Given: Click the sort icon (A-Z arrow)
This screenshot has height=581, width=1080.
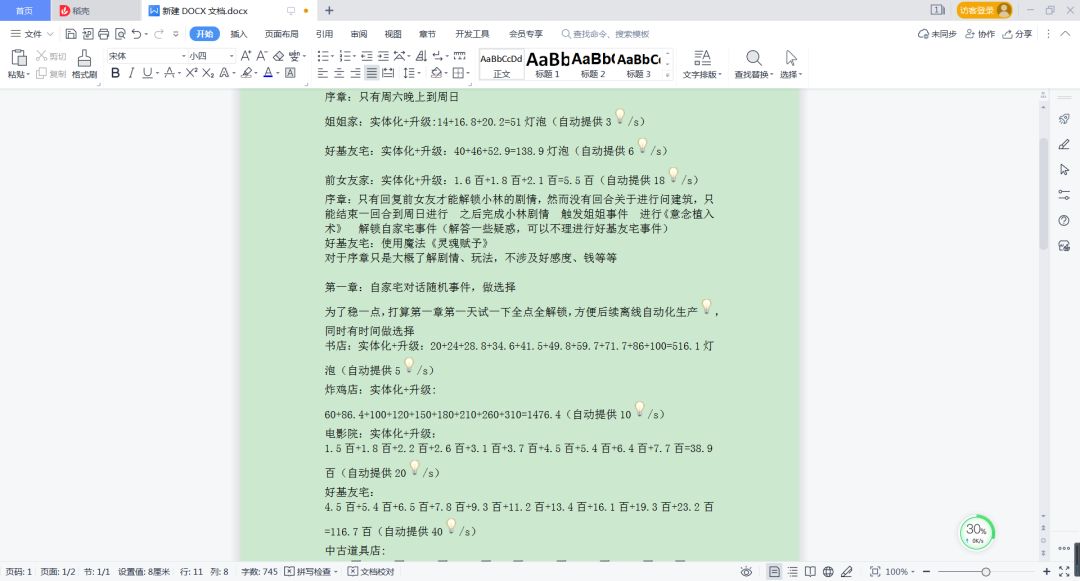Looking at the screenshot, I should [421, 56].
